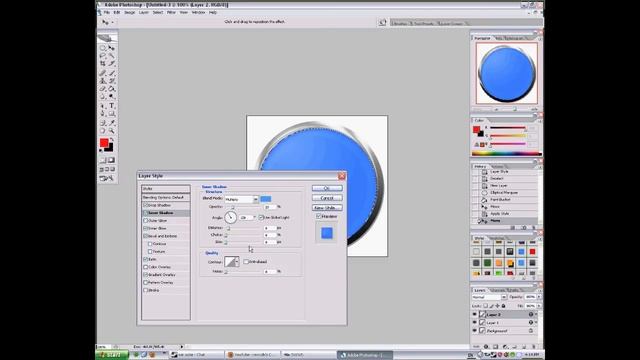Click inner shadow color swatch beside Blend Mode
Image resolution: width=640 pixels, height=360 pixels.
[x=266, y=199]
